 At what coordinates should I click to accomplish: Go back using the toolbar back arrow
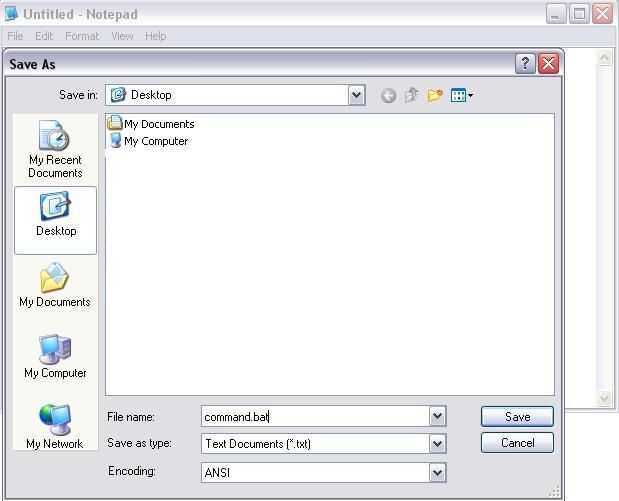coord(388,96)
